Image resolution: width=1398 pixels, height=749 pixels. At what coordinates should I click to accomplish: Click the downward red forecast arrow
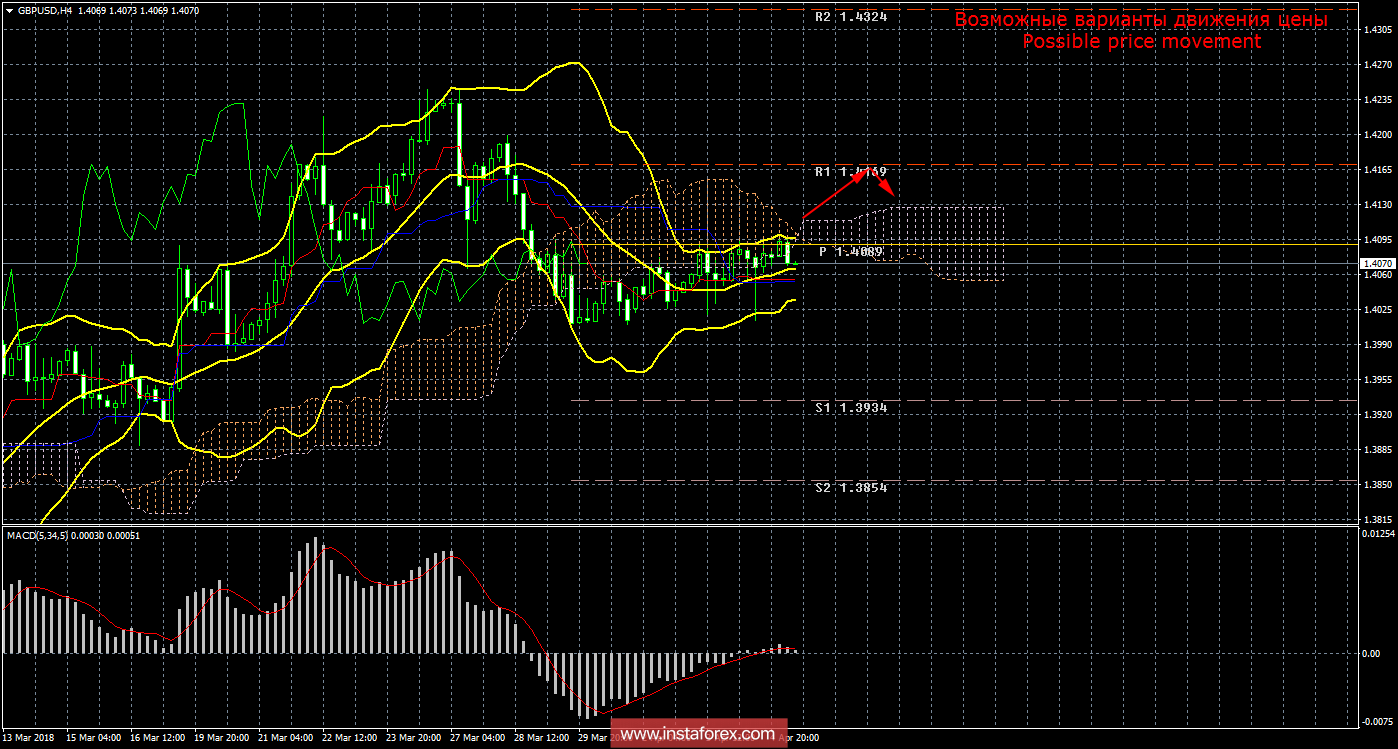(884, 185)
